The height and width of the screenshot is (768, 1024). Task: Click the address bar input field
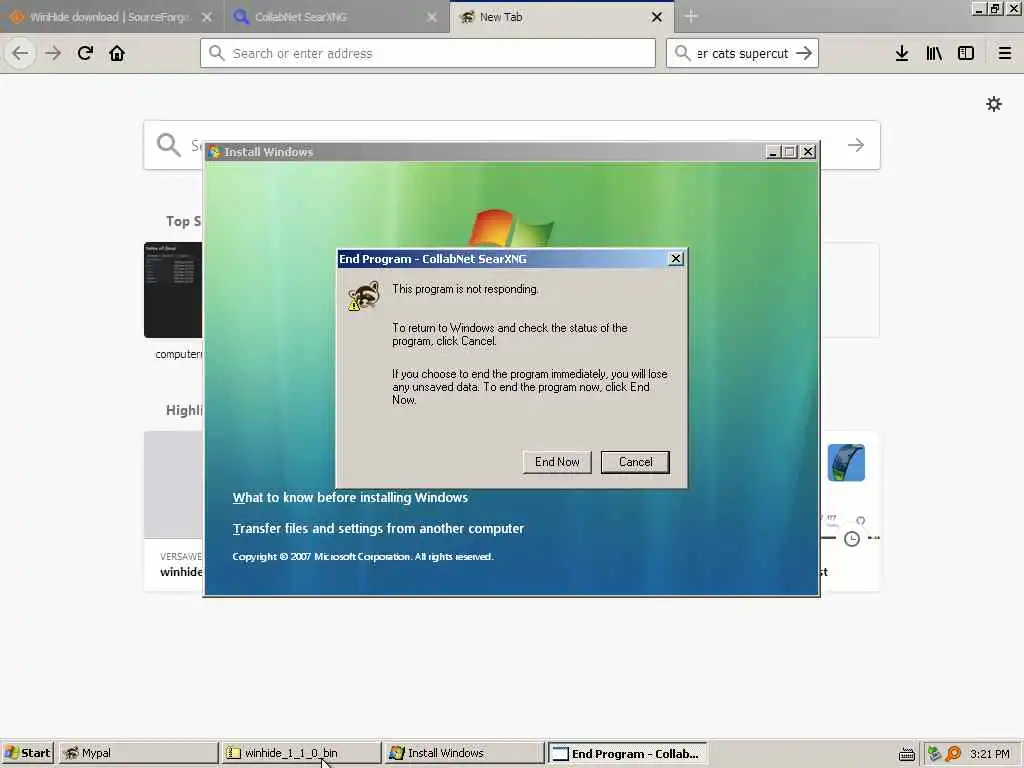tap(428, 53)
